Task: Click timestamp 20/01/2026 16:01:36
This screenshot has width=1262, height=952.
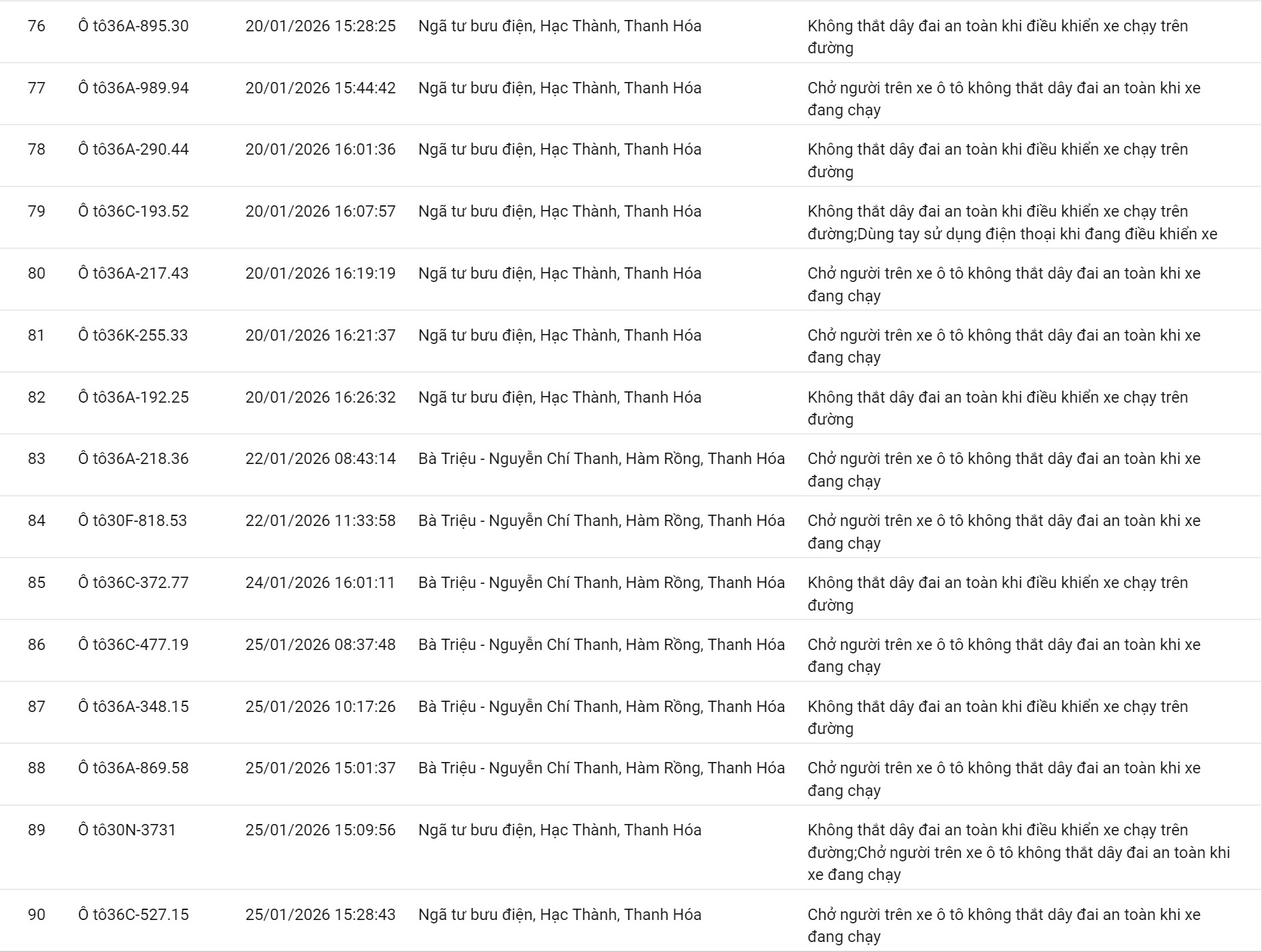Action: point(320,149)
